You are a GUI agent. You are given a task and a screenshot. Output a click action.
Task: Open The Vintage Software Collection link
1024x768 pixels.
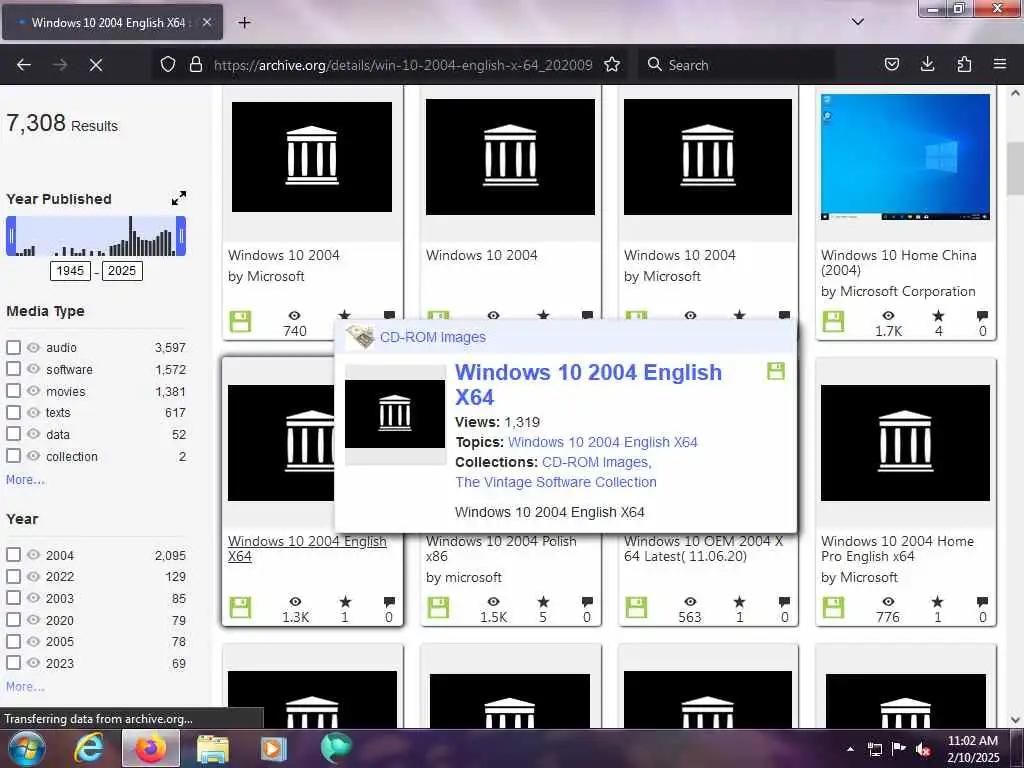(556, 482)
